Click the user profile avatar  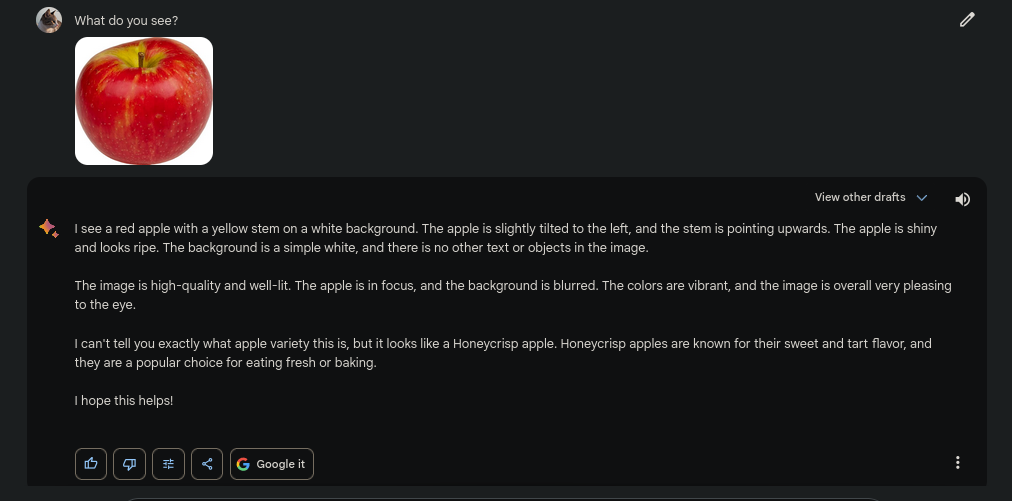pyautogui.click(x=49, y=20)
